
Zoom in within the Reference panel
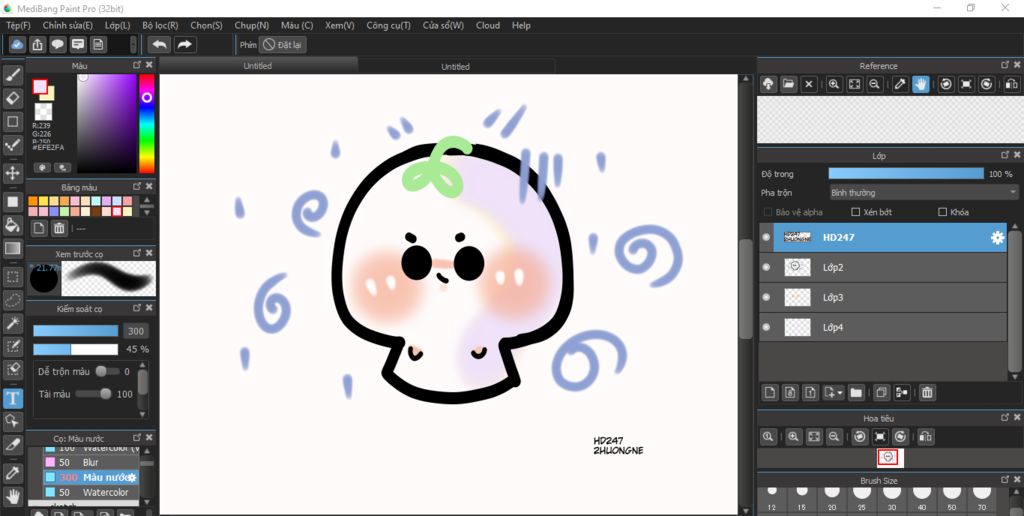pyautogui.click(x=833, y=84)
